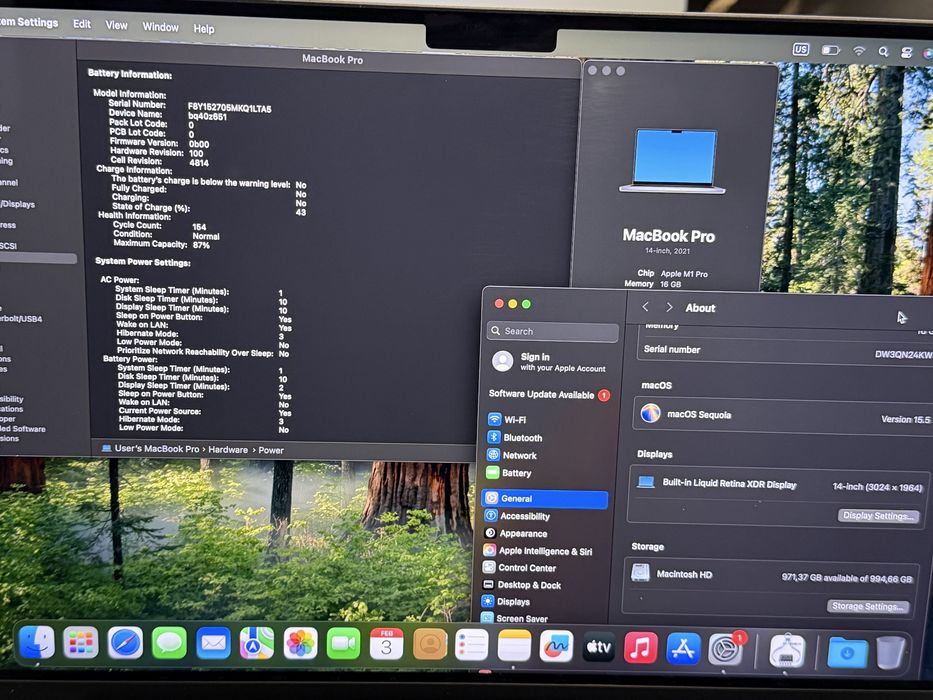Select Maximum Capacity 87% text

pyautogui.click(x=162, y=244)
